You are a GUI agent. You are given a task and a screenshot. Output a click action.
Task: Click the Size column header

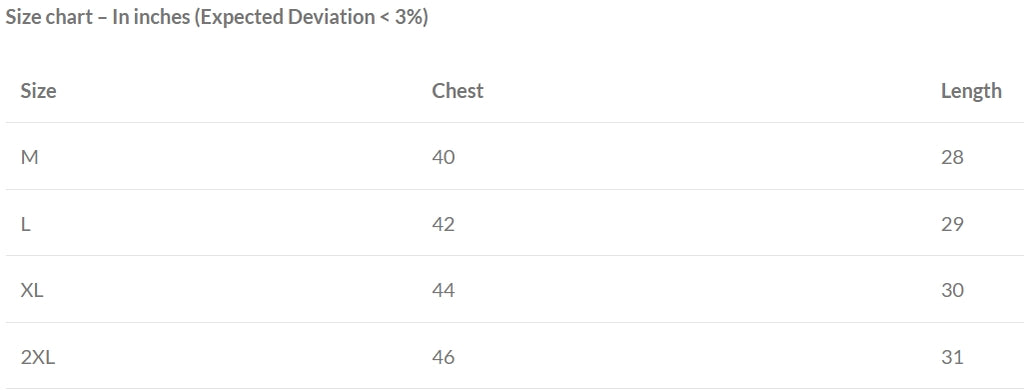[x=38, y=90]
